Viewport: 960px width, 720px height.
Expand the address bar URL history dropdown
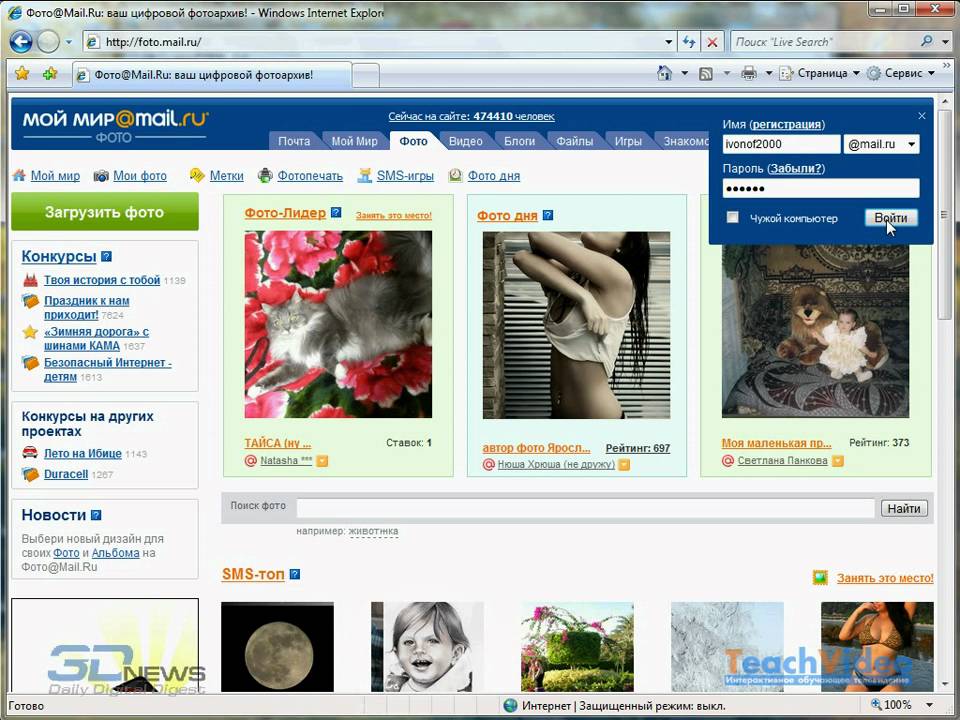tap(669, 42)
